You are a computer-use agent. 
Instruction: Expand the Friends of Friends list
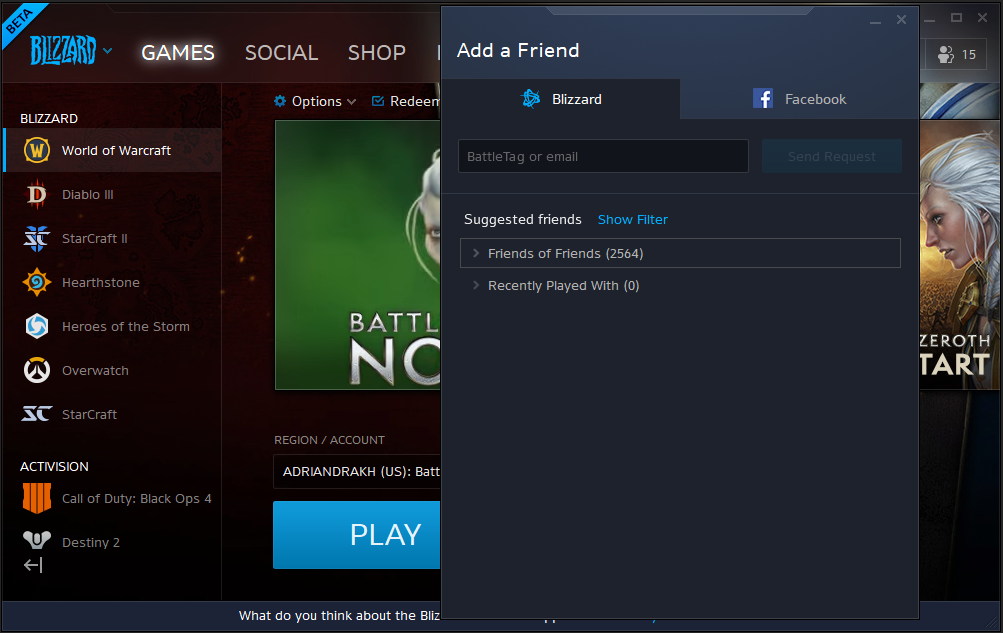[680, 253]
